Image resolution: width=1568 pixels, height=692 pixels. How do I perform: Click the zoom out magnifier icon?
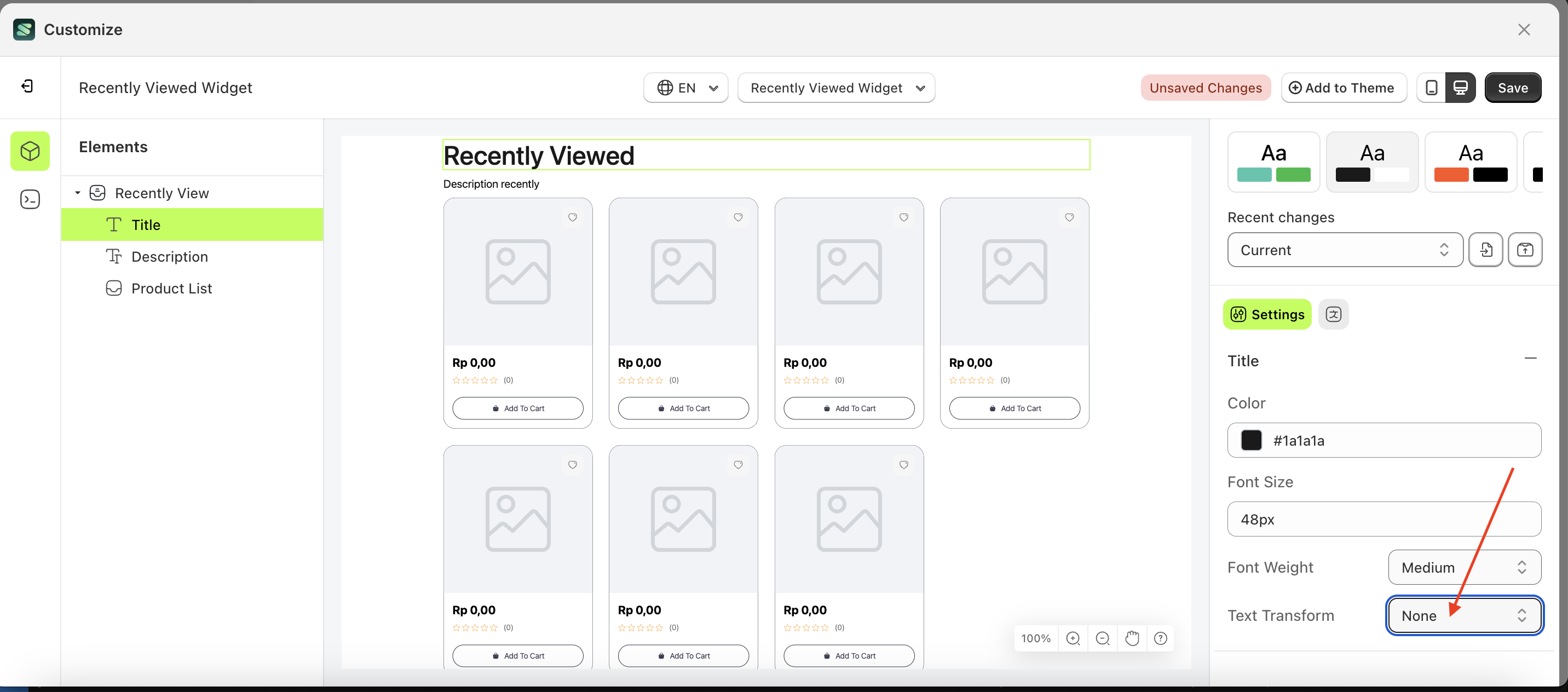click(x=1102, y=638)
